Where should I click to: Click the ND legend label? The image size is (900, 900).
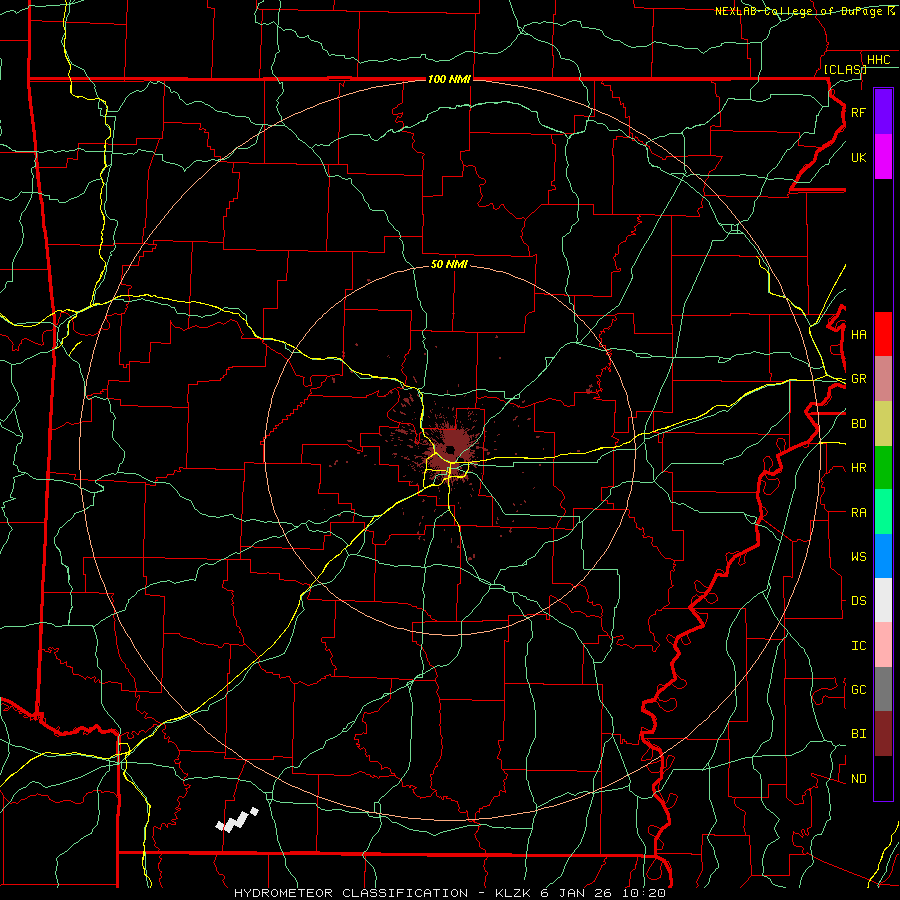click(x=858, y=779)
